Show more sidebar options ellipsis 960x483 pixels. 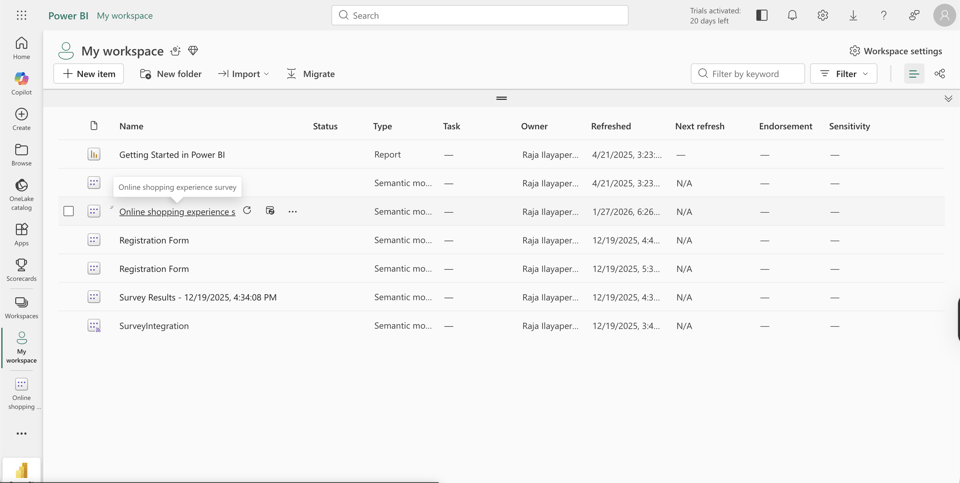[x=21, y=433]
